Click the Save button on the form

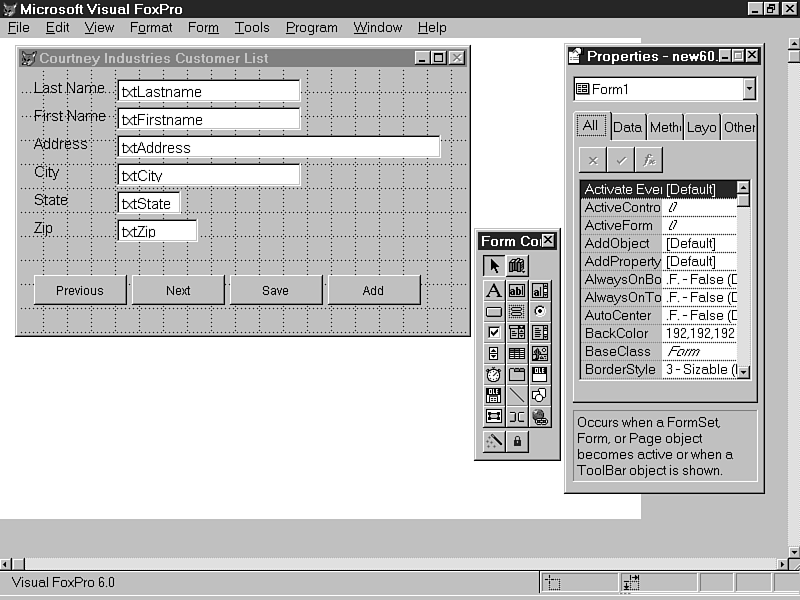pos(275,290)
